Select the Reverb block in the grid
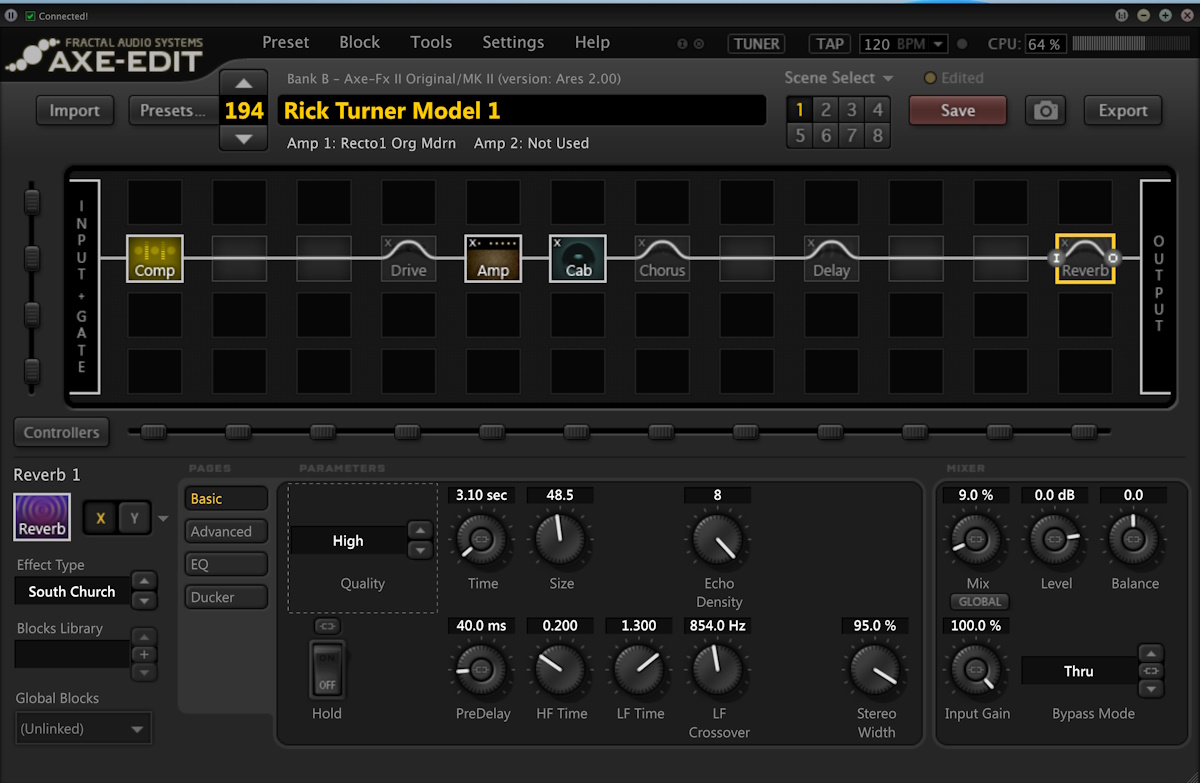Viewport: 1200px width, 783px height. click(1085, 258)
